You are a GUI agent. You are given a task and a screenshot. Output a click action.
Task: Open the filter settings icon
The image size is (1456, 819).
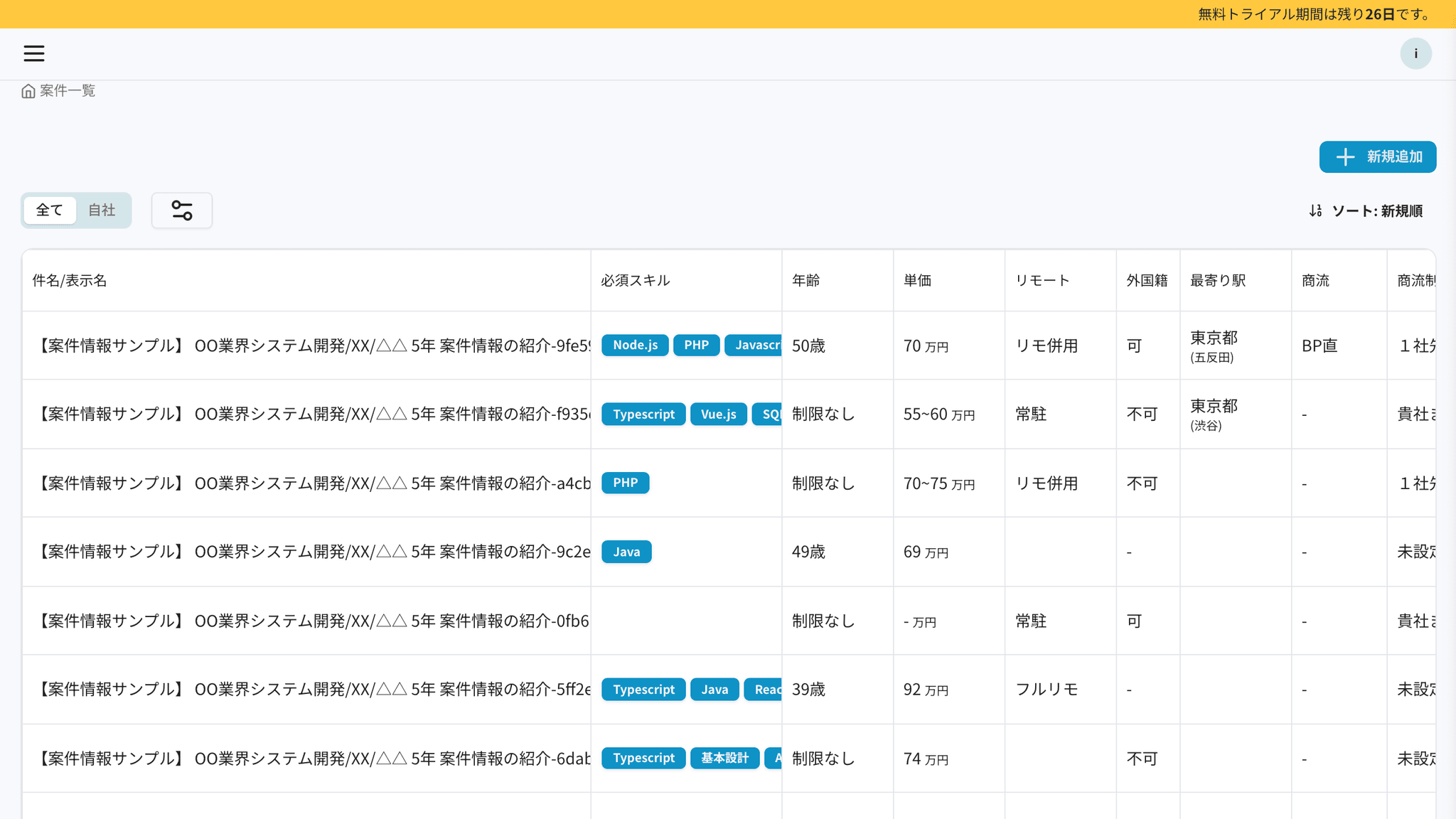[182, 210]
